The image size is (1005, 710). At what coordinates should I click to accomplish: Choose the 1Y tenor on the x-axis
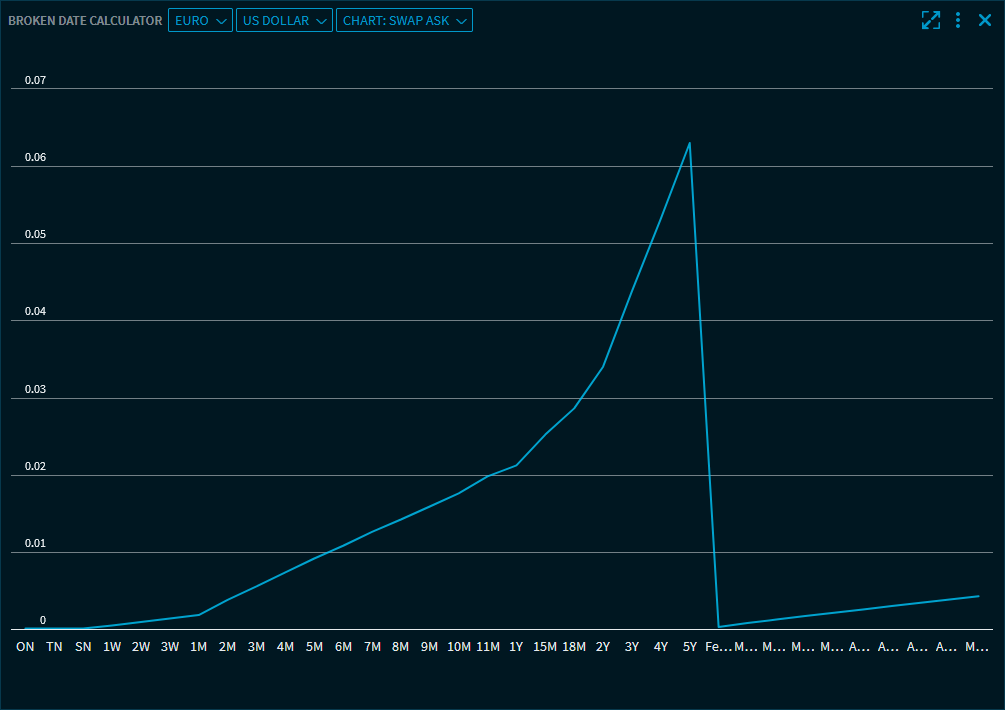click(x=516, y=647)
